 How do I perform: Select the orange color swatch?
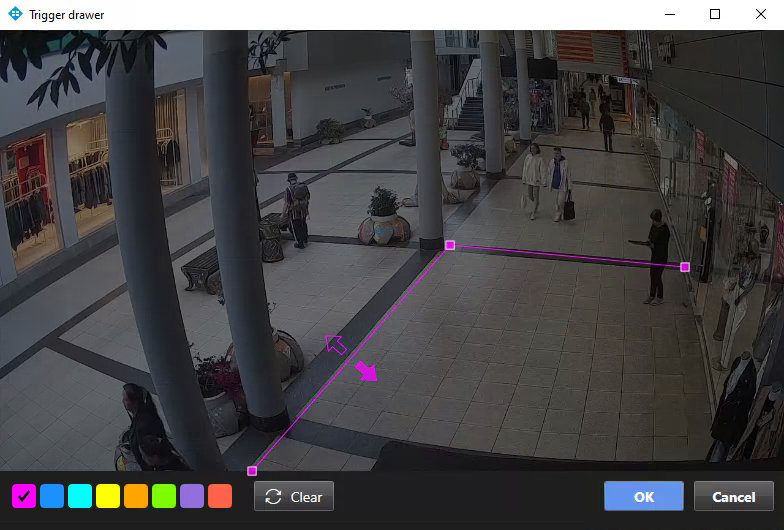pyautogui.click(x=136, y=496)
